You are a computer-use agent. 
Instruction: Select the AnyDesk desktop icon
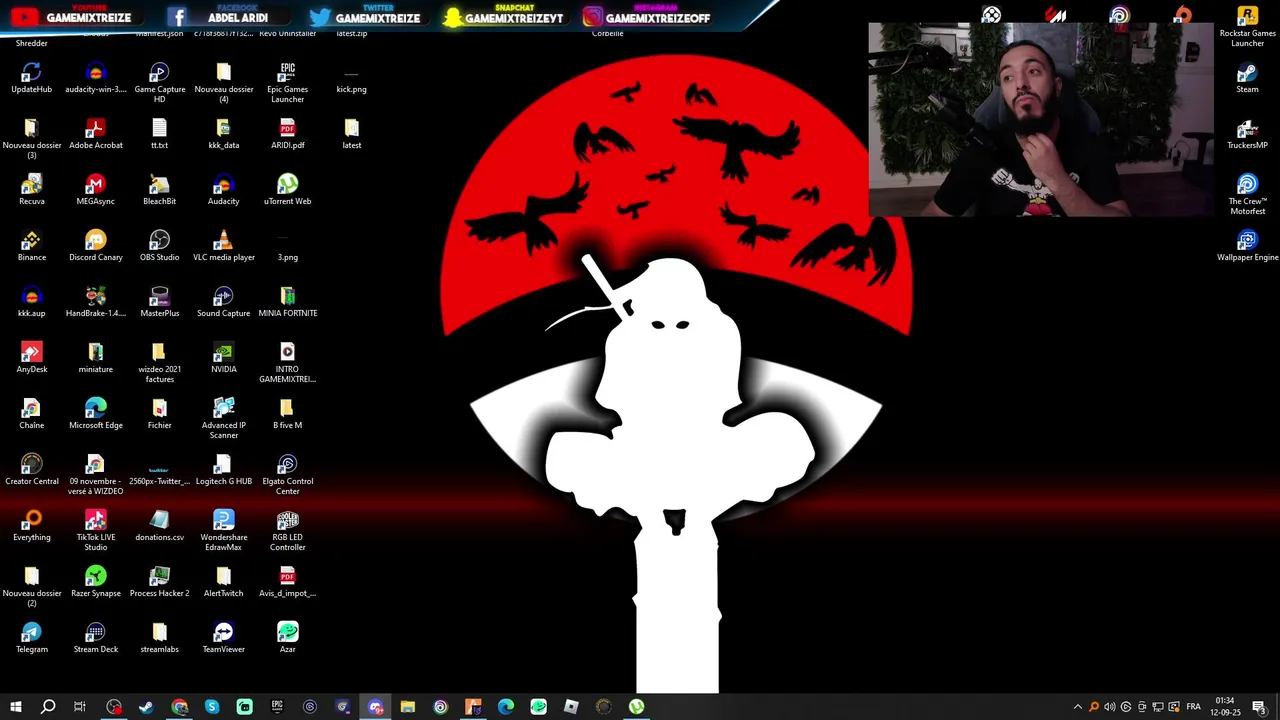tap(31, 358)
